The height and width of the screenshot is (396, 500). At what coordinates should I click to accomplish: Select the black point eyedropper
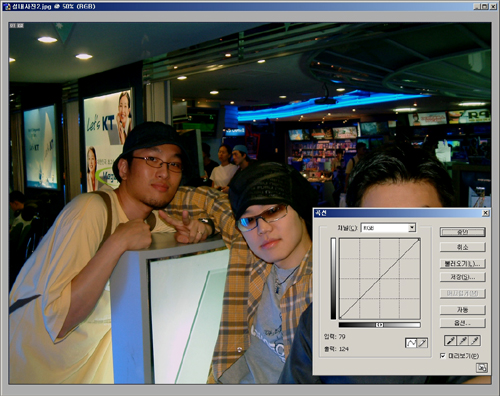pyautogui.click(x=450, y=341)
